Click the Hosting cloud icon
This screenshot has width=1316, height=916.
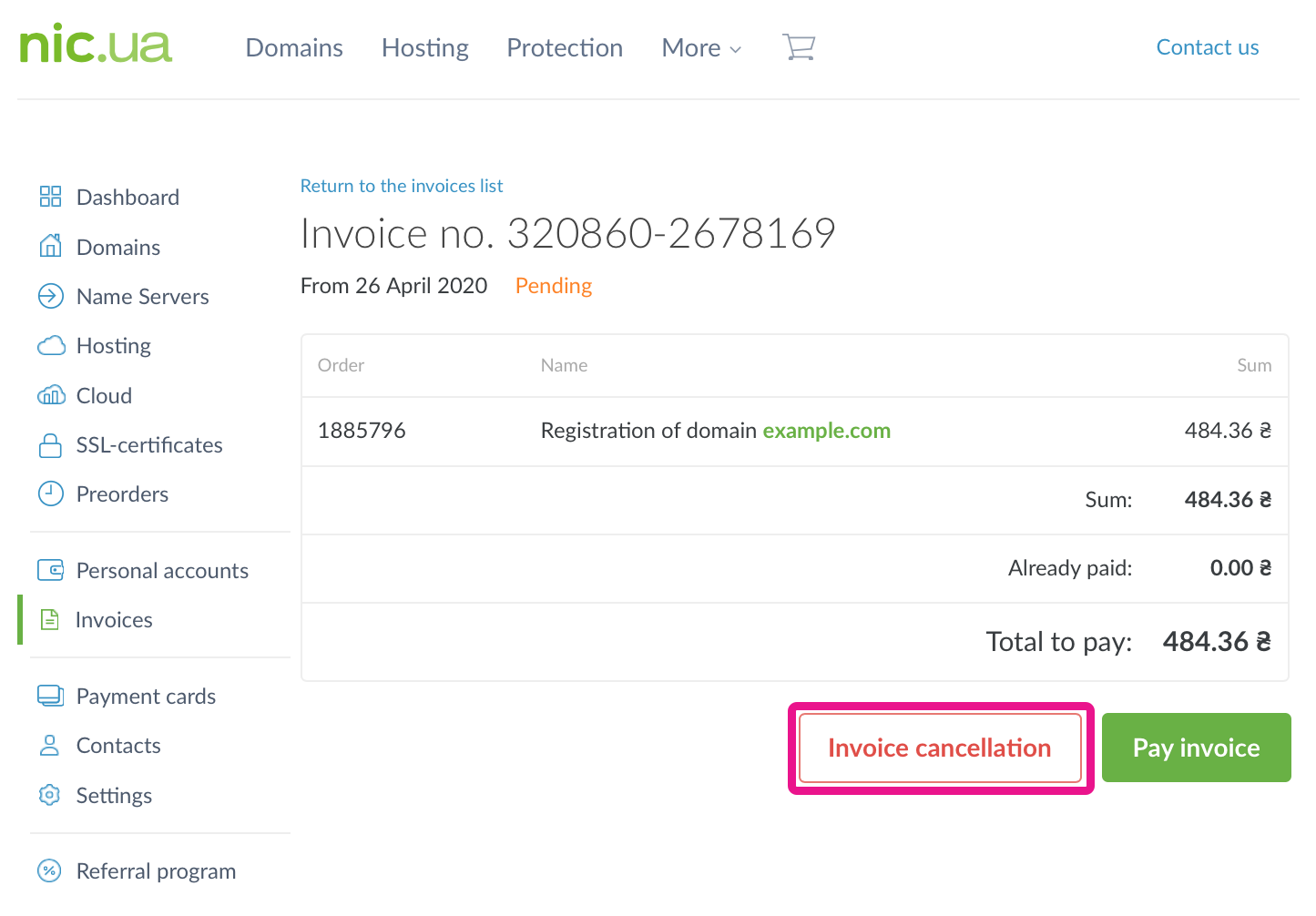click(51, 345)
